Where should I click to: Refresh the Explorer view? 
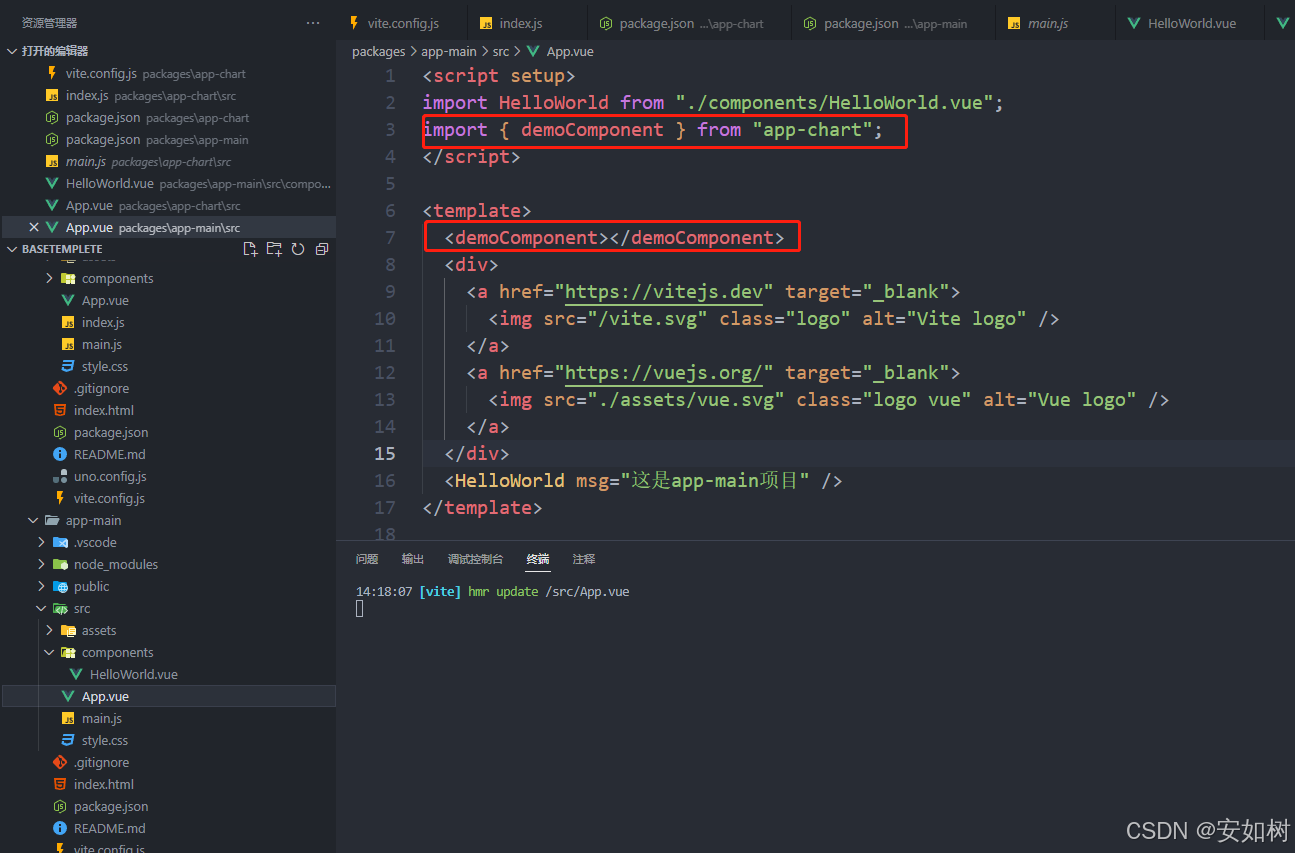[x=297, y=248]
